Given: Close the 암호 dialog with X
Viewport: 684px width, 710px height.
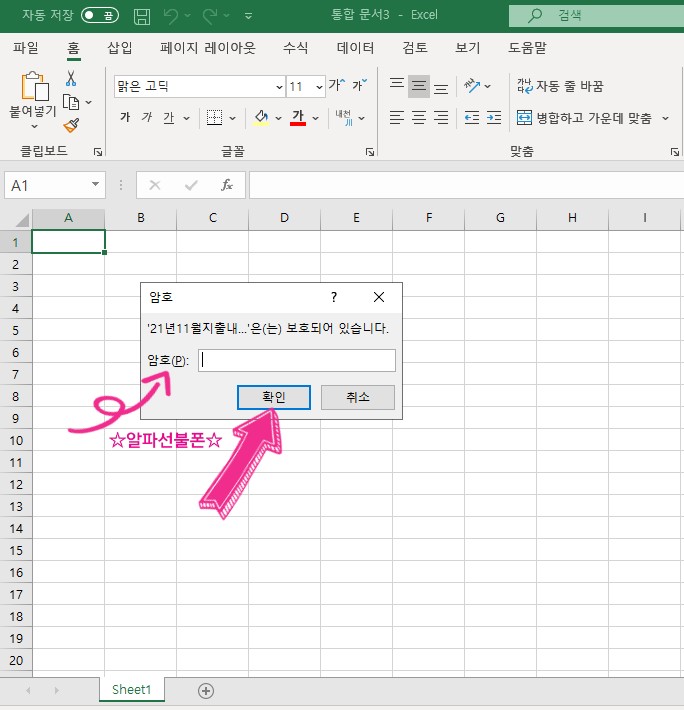Looking at the screenshot, I should (379, 297).
